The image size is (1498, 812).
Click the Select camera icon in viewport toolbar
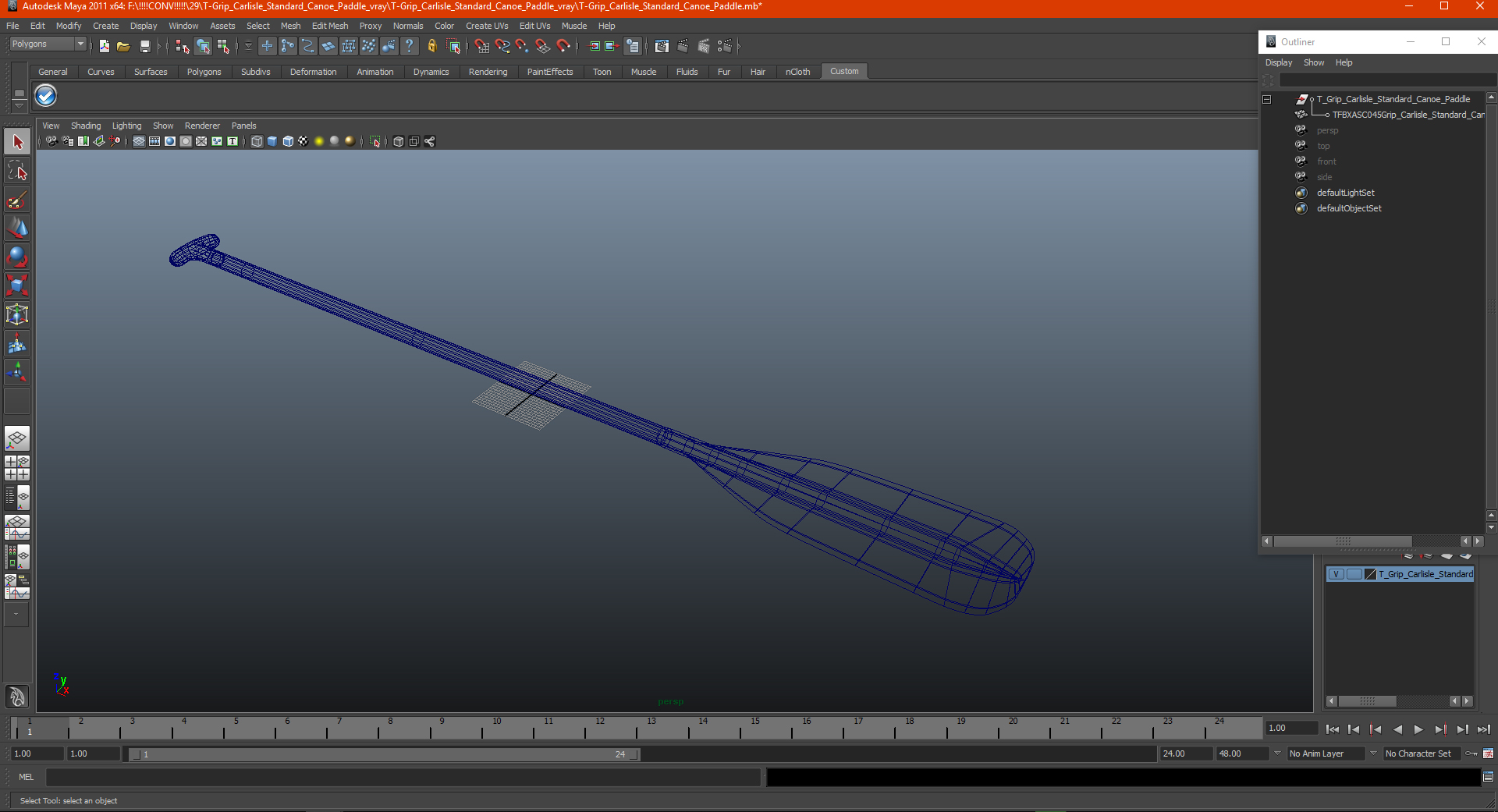pos(51,141)
